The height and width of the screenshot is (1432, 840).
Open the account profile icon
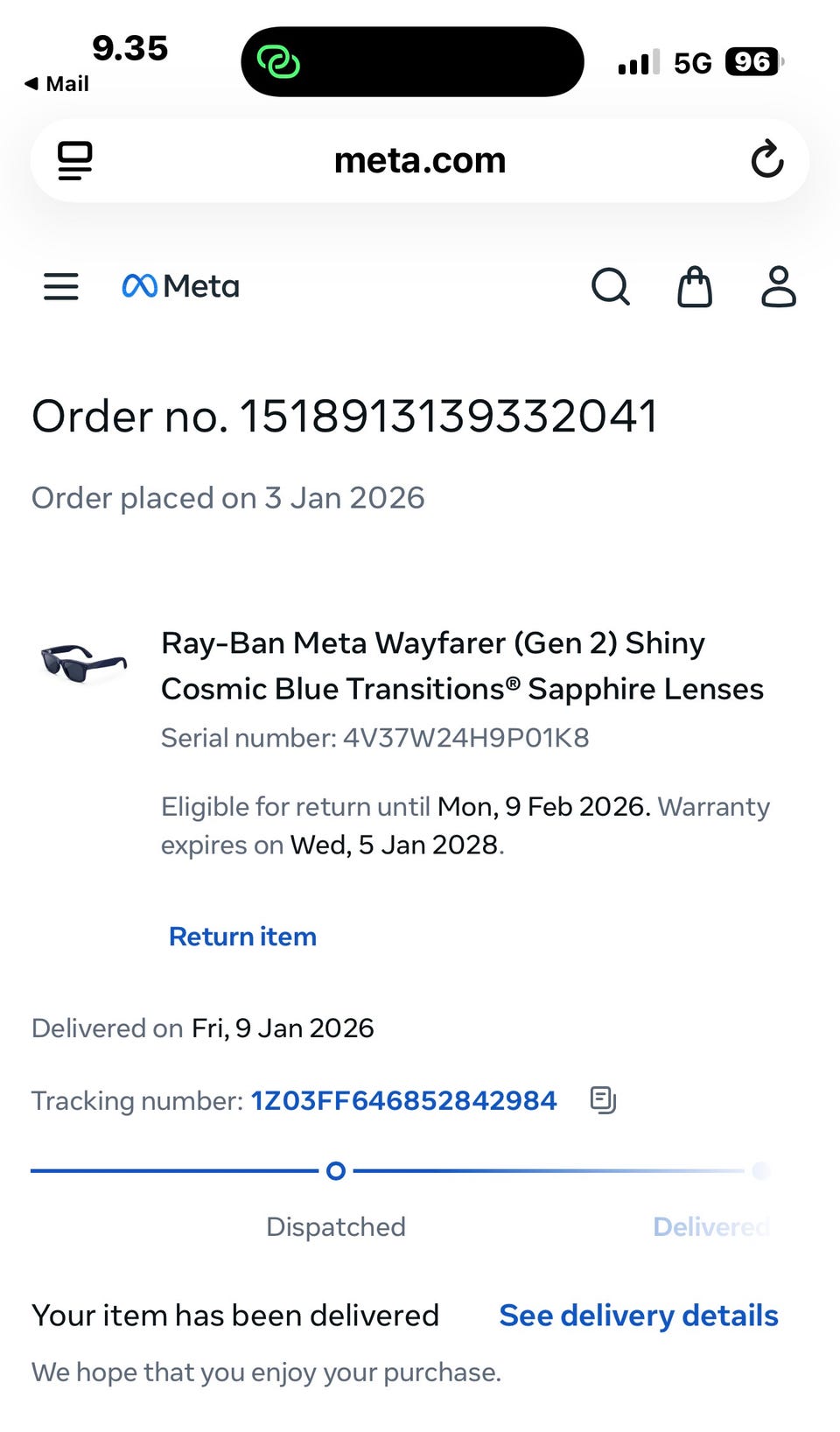[x=778, y=286]
